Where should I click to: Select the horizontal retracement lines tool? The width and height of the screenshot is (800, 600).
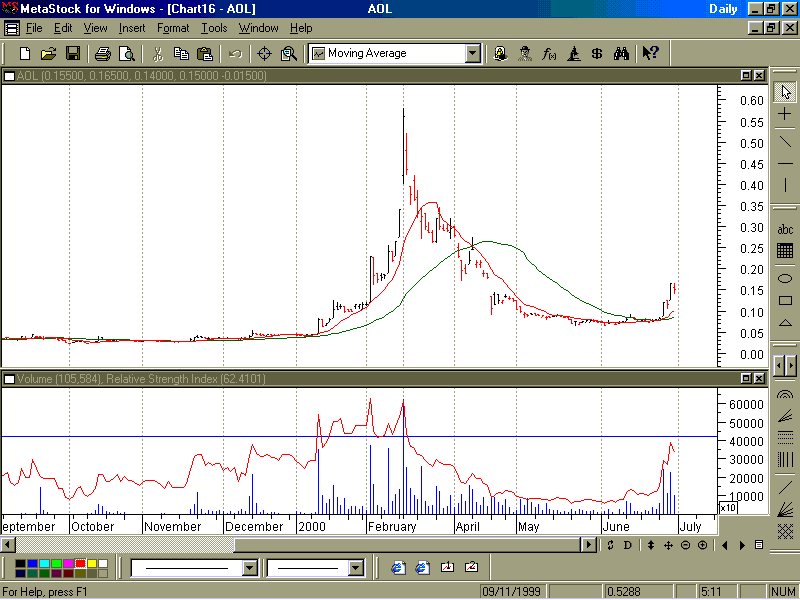point(785,437)
